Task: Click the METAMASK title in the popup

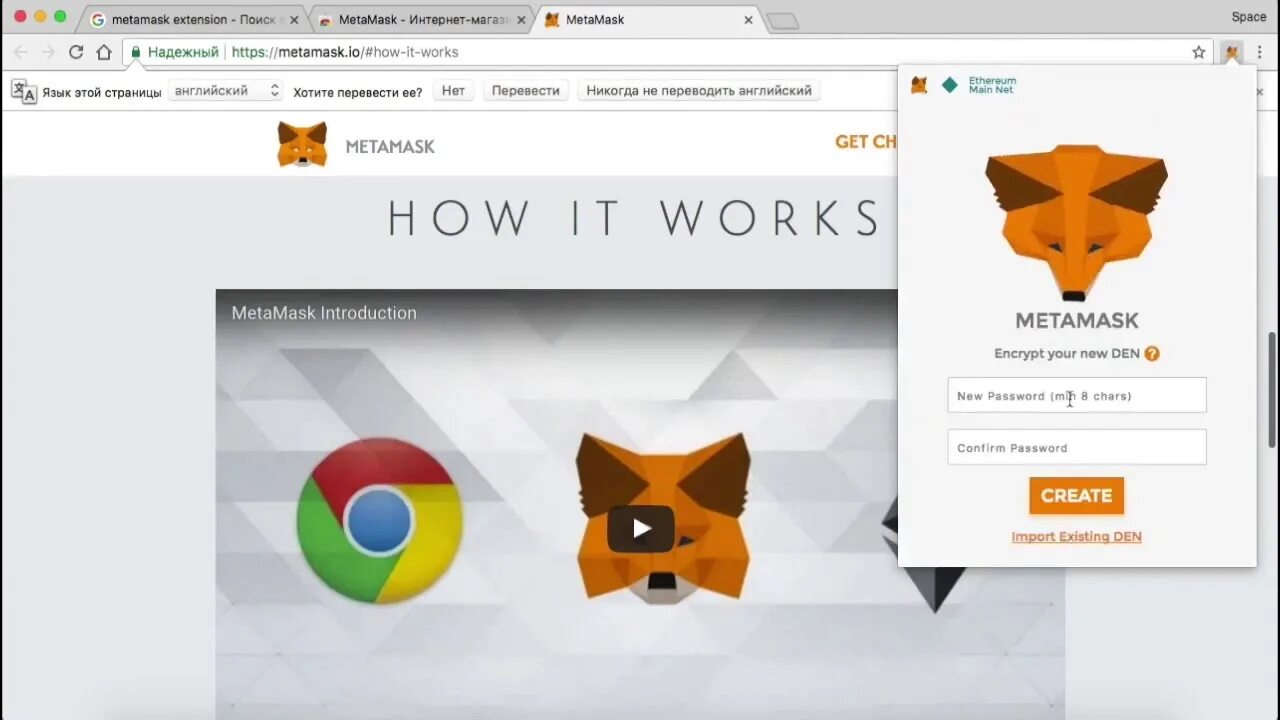Action: (1077, 320)
